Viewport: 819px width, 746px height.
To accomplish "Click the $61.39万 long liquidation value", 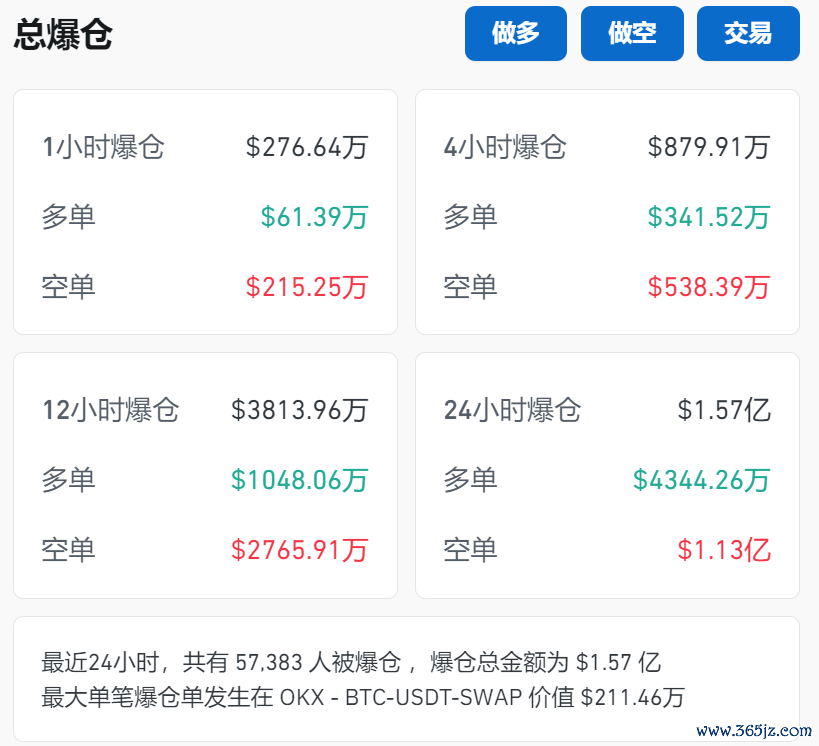I will tap(314, 217).
